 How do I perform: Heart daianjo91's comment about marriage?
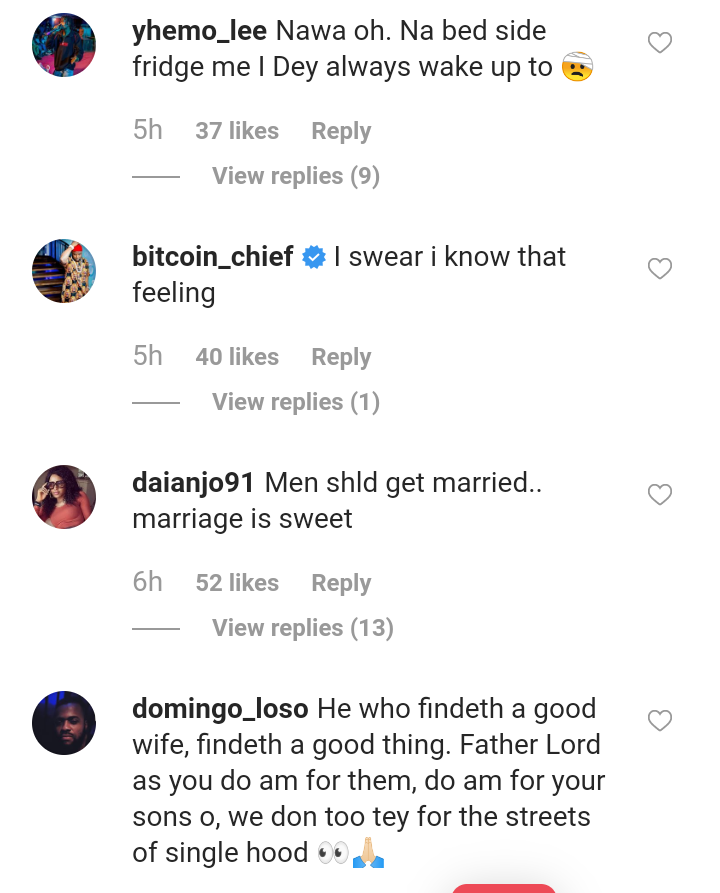(660, 495)
